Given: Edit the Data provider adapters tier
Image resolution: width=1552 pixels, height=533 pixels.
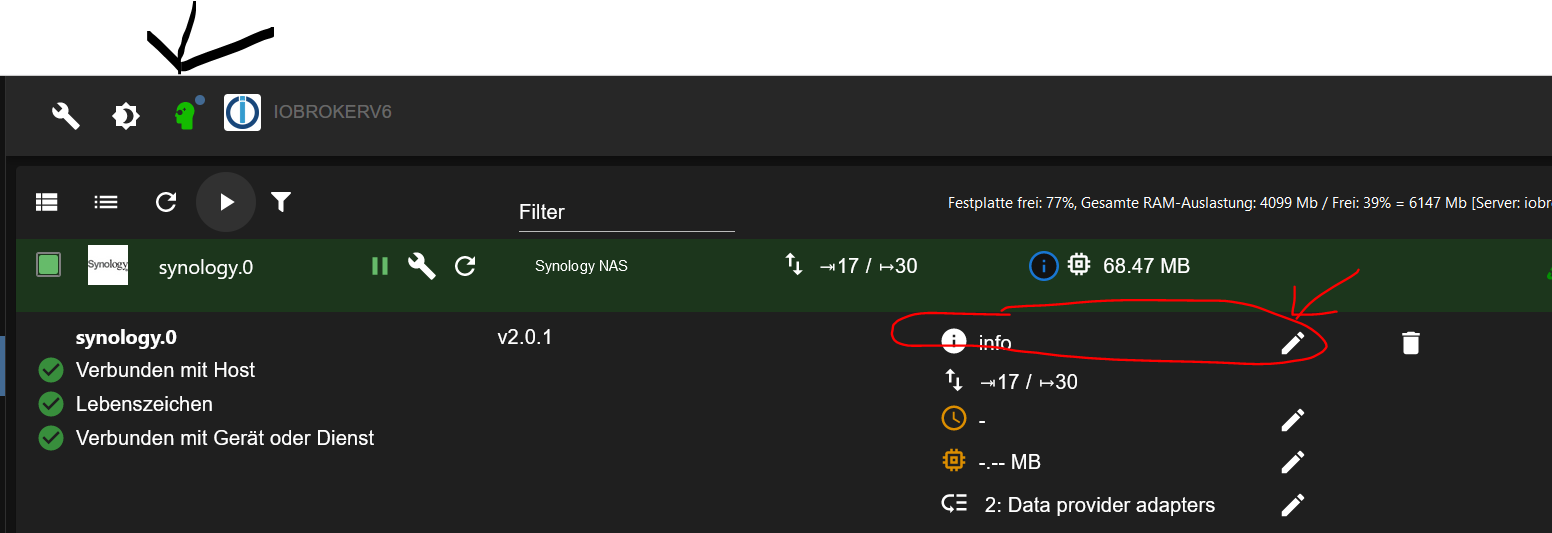Looking at the screenshot, I should 1293,505.
